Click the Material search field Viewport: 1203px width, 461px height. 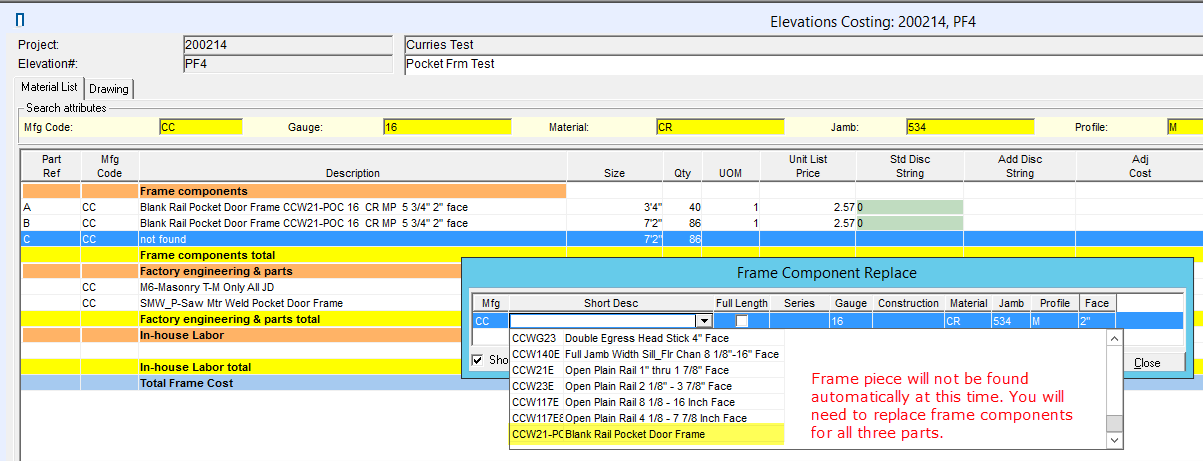click(719, 127)
